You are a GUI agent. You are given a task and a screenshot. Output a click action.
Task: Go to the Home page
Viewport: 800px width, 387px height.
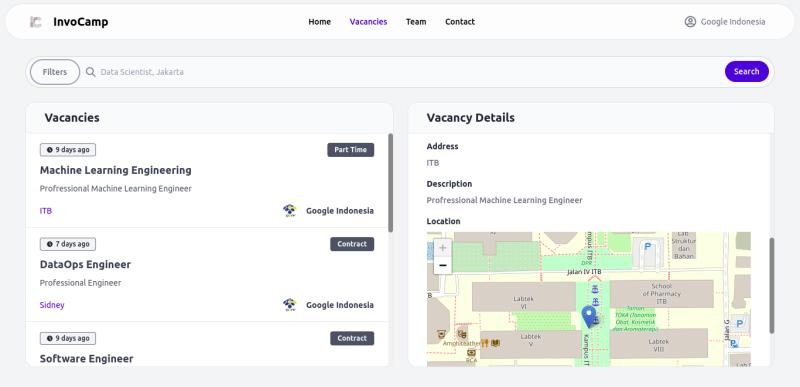[x=319, y=22]
